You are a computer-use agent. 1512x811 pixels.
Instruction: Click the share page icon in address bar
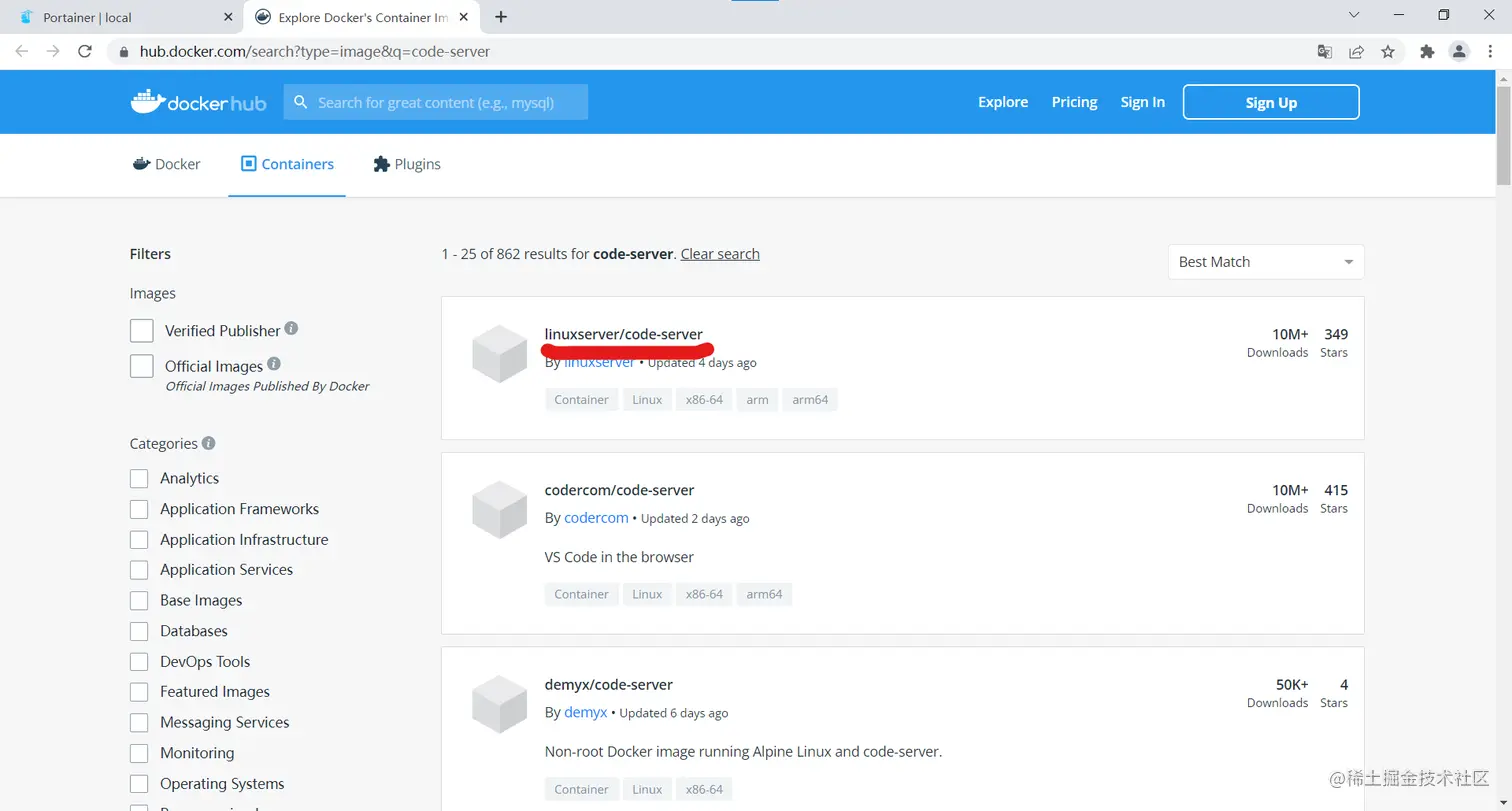pos(1356,52)
